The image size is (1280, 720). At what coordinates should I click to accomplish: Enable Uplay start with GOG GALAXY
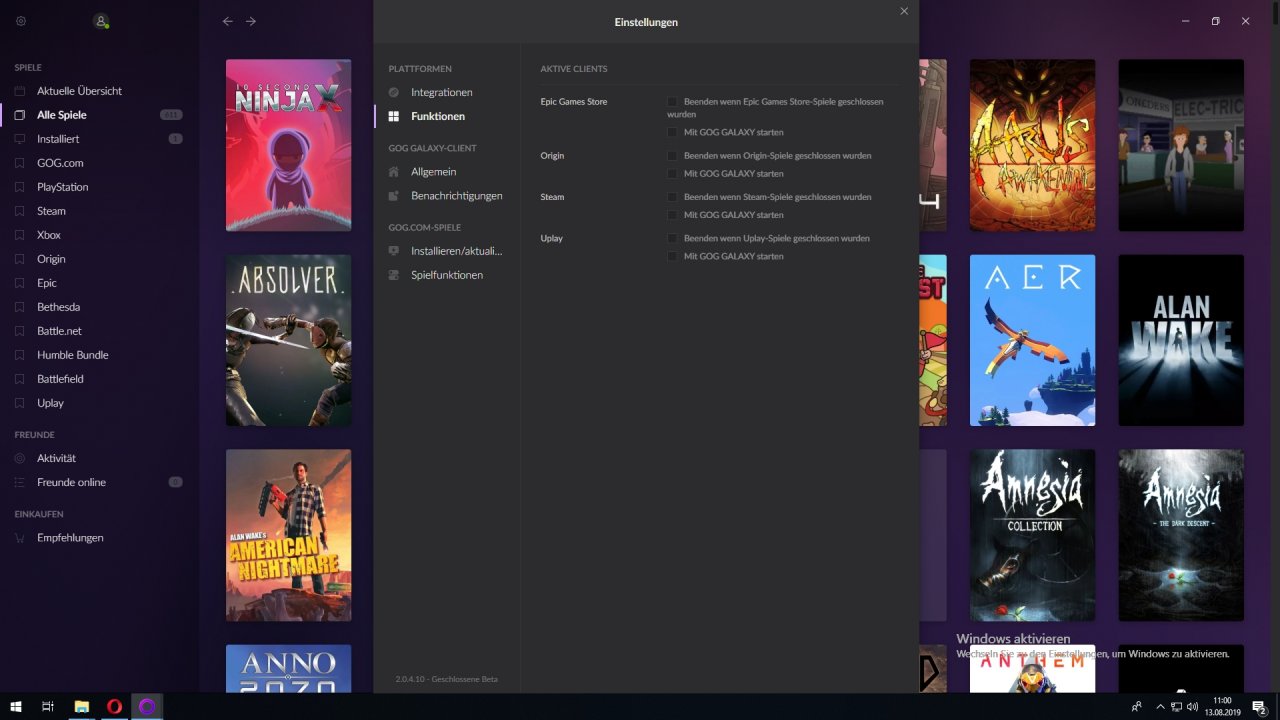point(672,257)
